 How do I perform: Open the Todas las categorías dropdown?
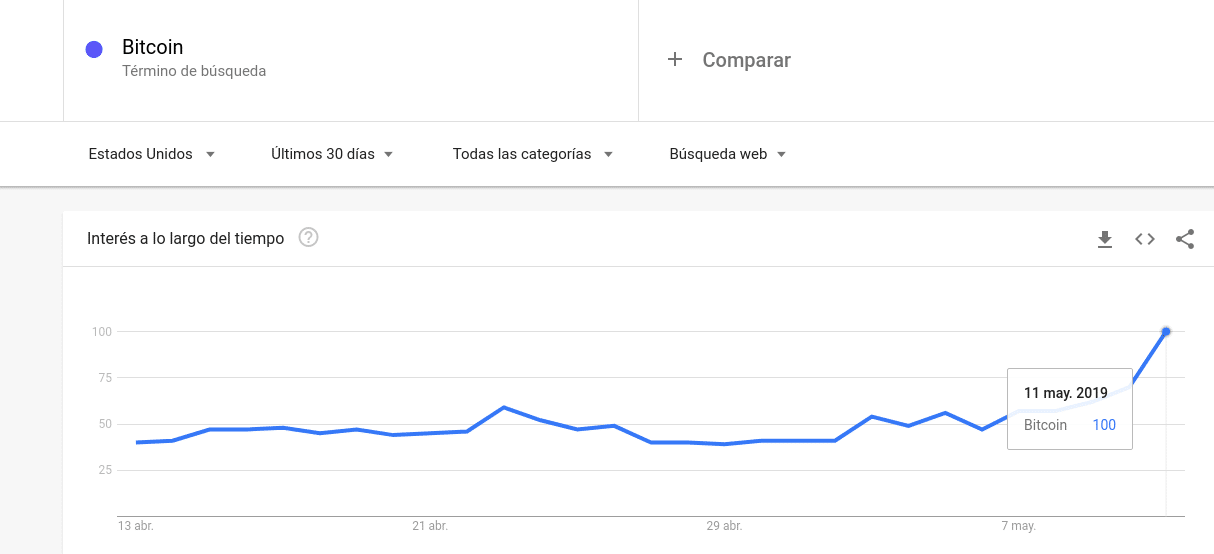click(532, 154)
